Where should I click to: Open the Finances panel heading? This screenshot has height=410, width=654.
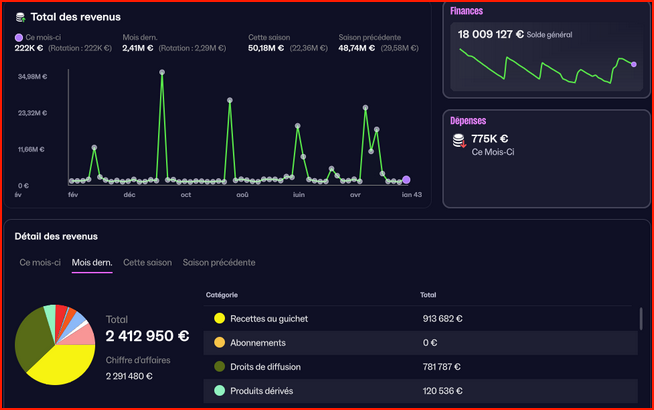[x=467, y=11]
